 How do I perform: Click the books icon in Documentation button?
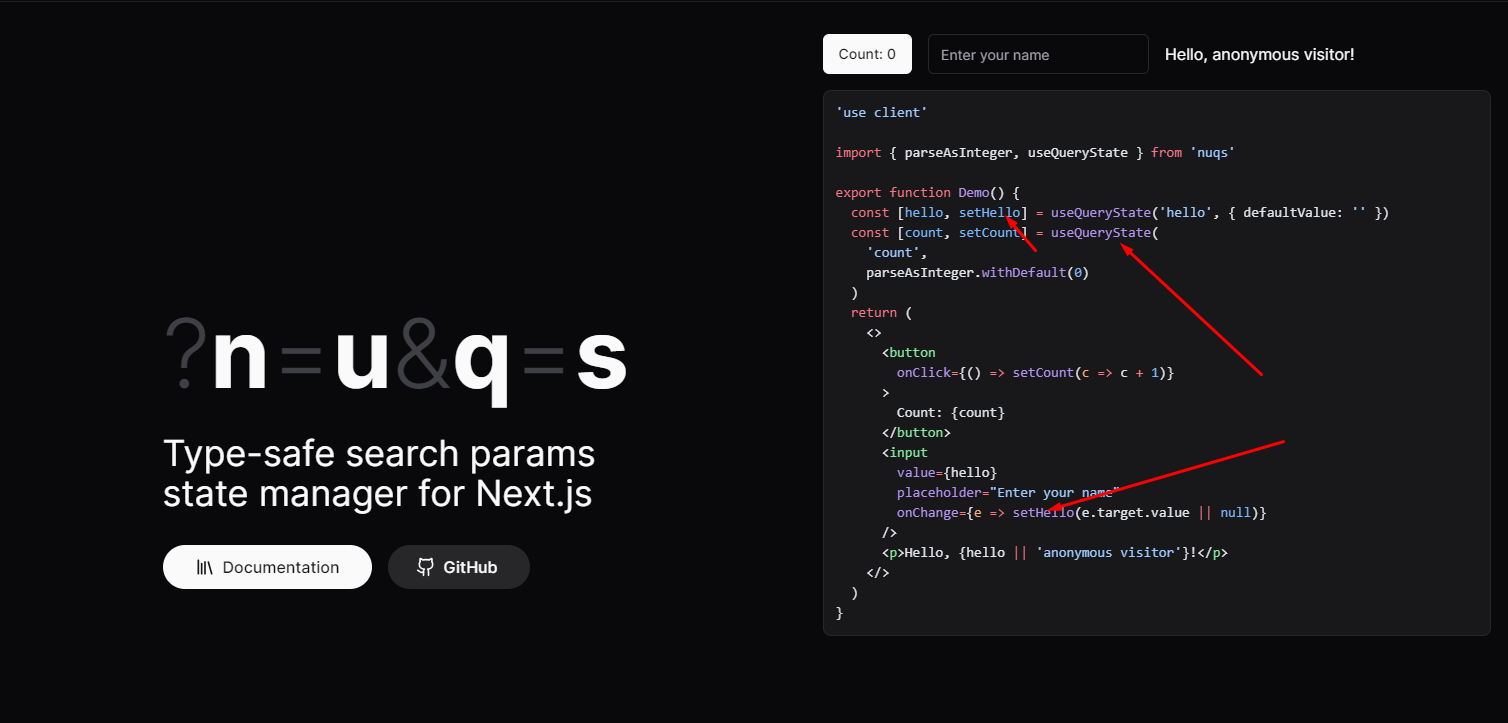point(205,567)
